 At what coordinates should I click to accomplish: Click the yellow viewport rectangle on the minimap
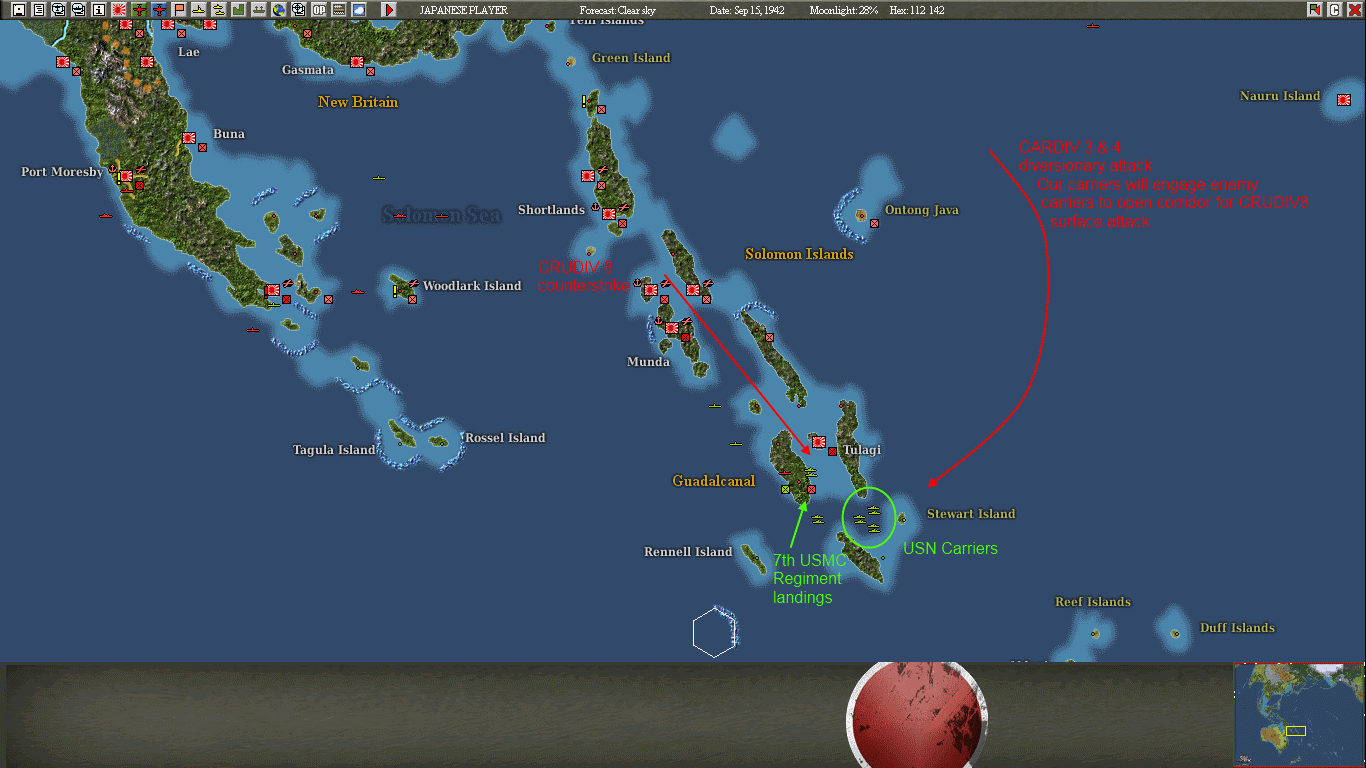(x=1295, y=731)
